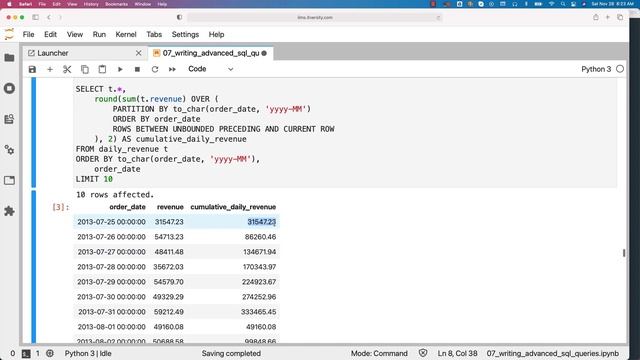The width and height of the screenshot is (640, 360).
Task: Open the File menu in JupyterLab
Action: [x=29, y=35]
